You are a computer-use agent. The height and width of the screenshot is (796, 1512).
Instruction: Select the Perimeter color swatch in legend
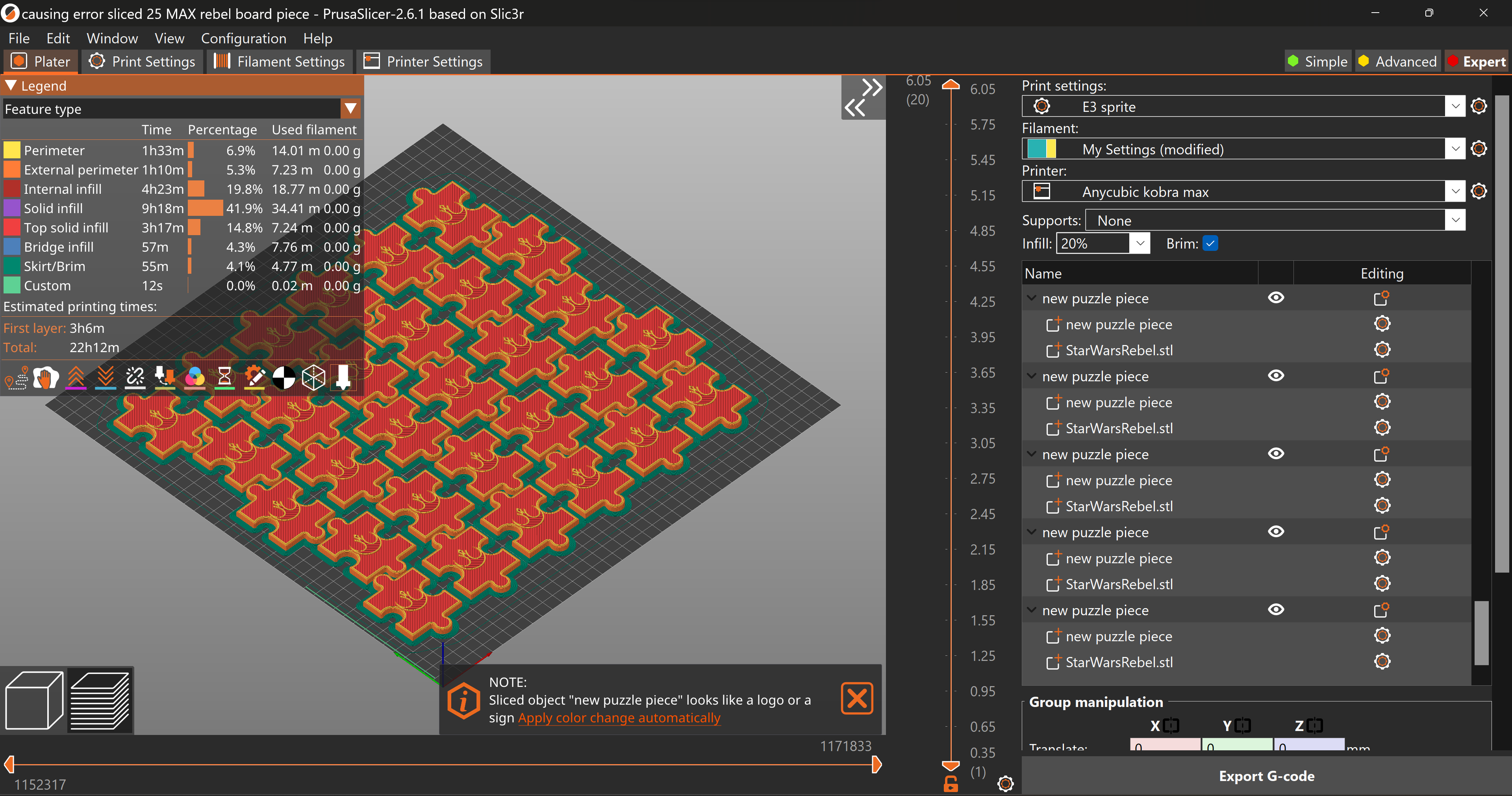click(x=11, y=150)
